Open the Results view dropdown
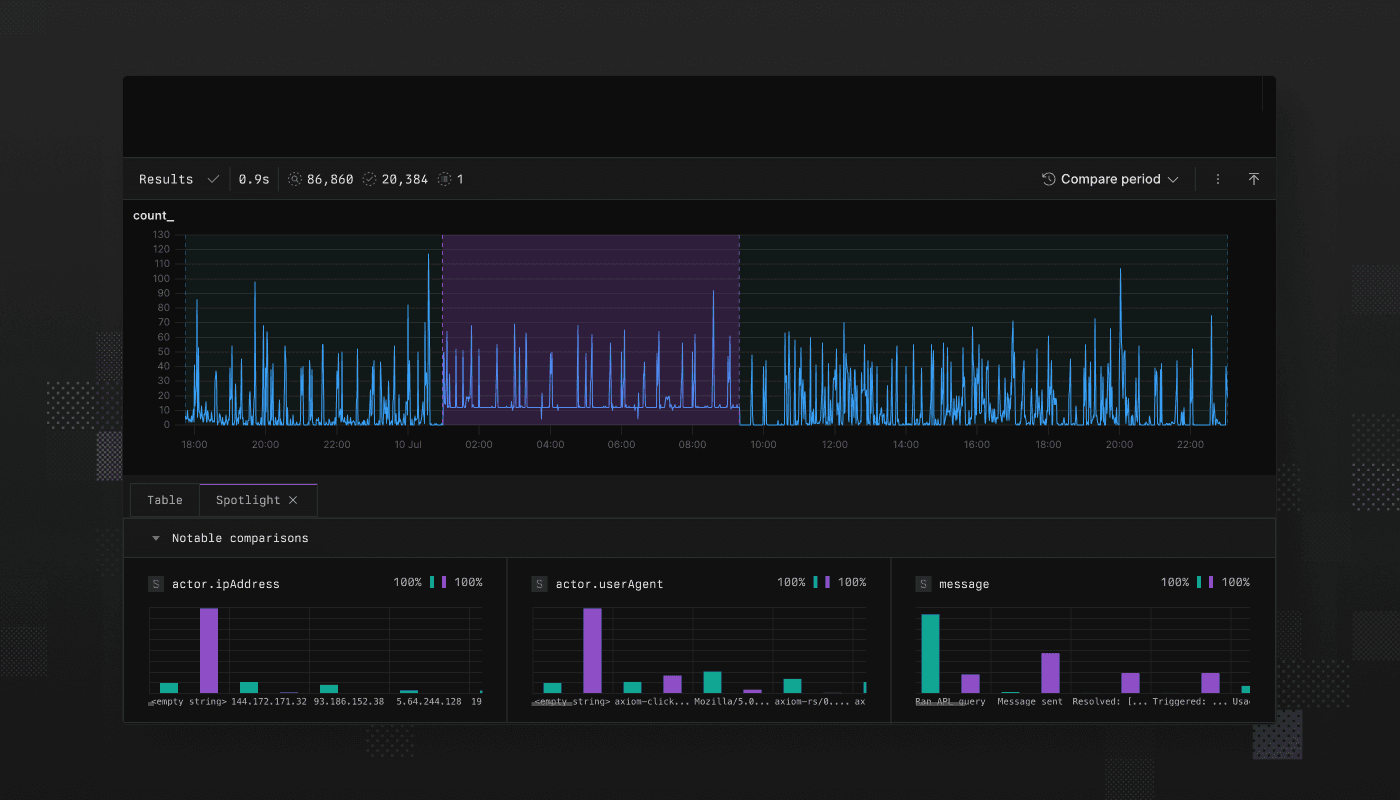The image size is (1400, 800). click(178, 178)
